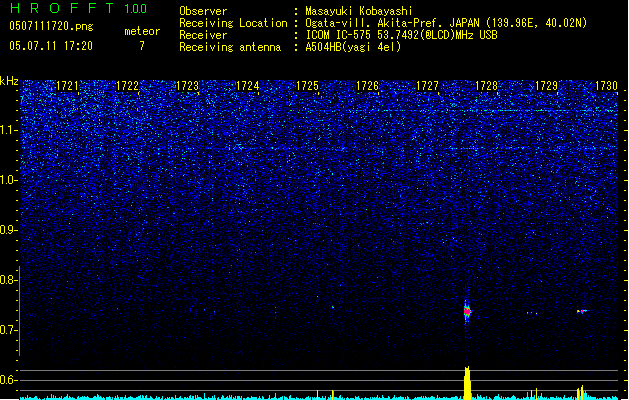Click the HROFFT 1.0.0 program title
Viewport: 629px width, 400px height.
pyautogui.click(x=78, y=8)
